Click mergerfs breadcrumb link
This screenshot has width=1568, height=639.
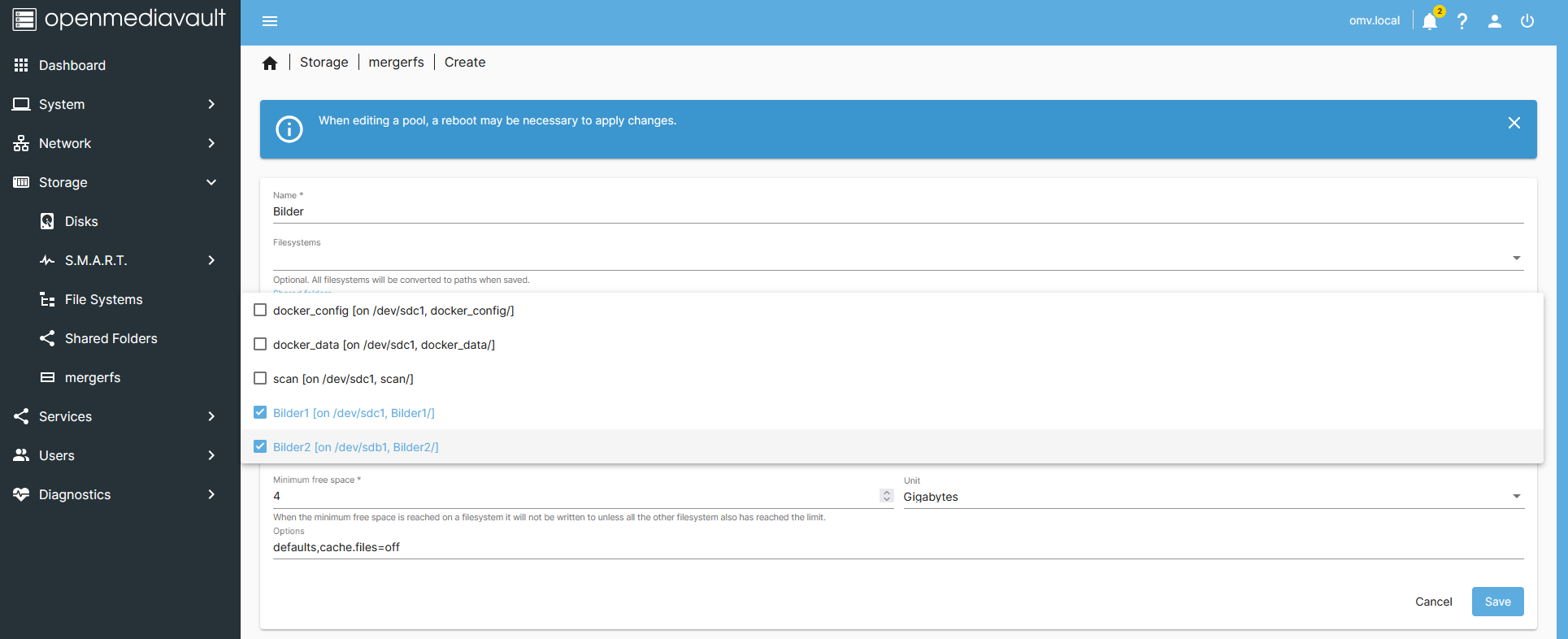coord(396,62)
